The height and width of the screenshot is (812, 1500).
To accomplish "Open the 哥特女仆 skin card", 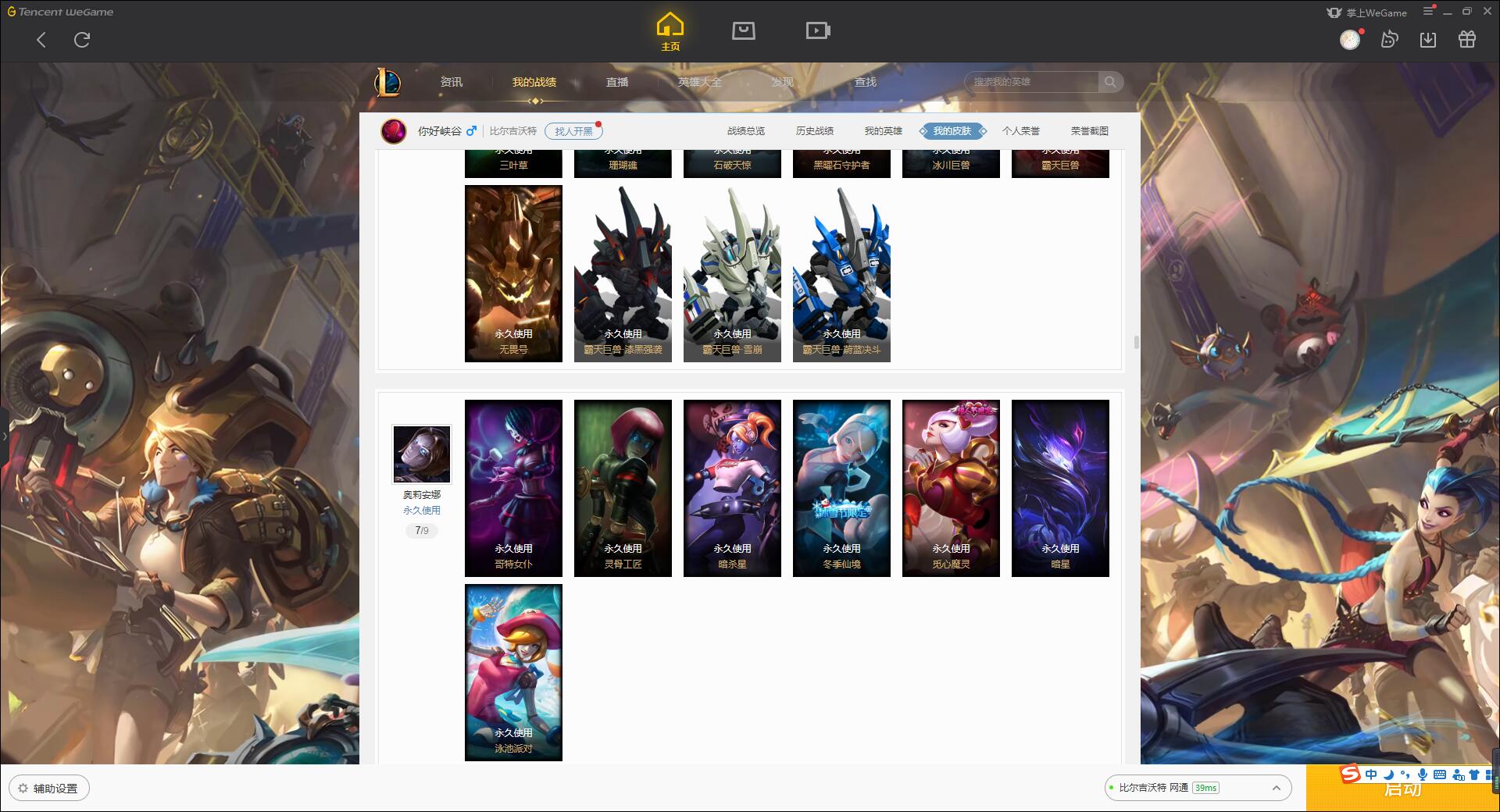I will [x=513, y=488].
